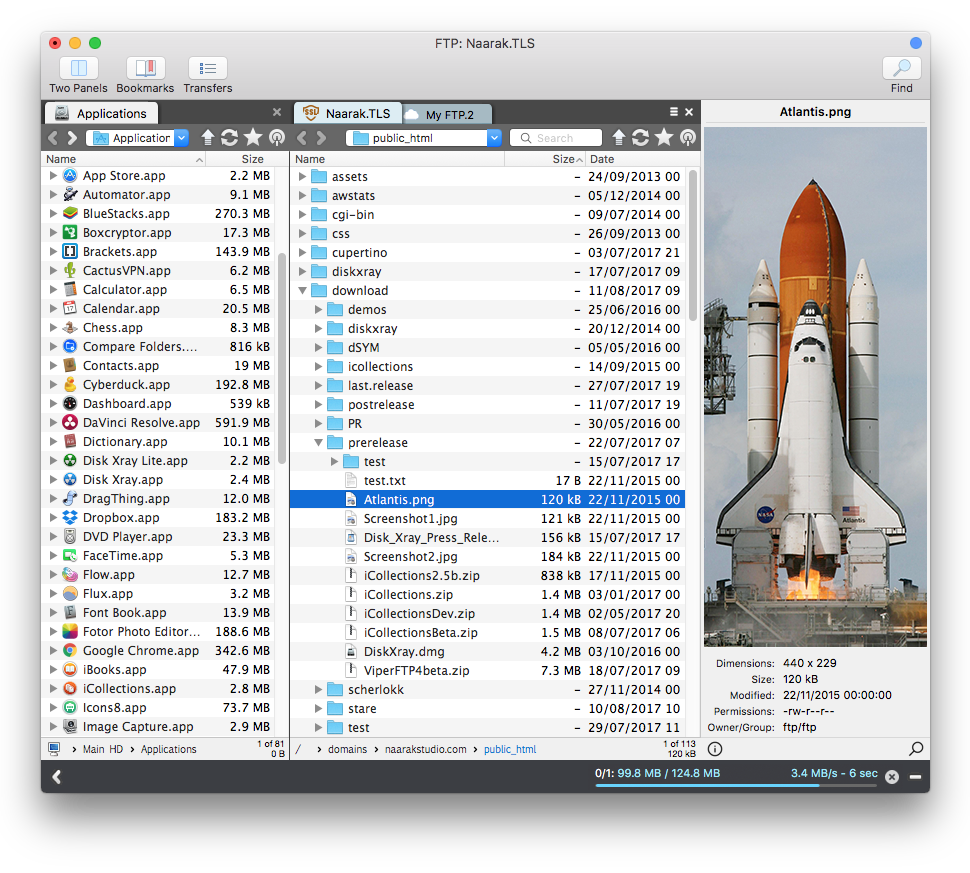Sort remote files by Size column
Image resolution: width=970 pixels, height=873 pixels.
point(545,159)
